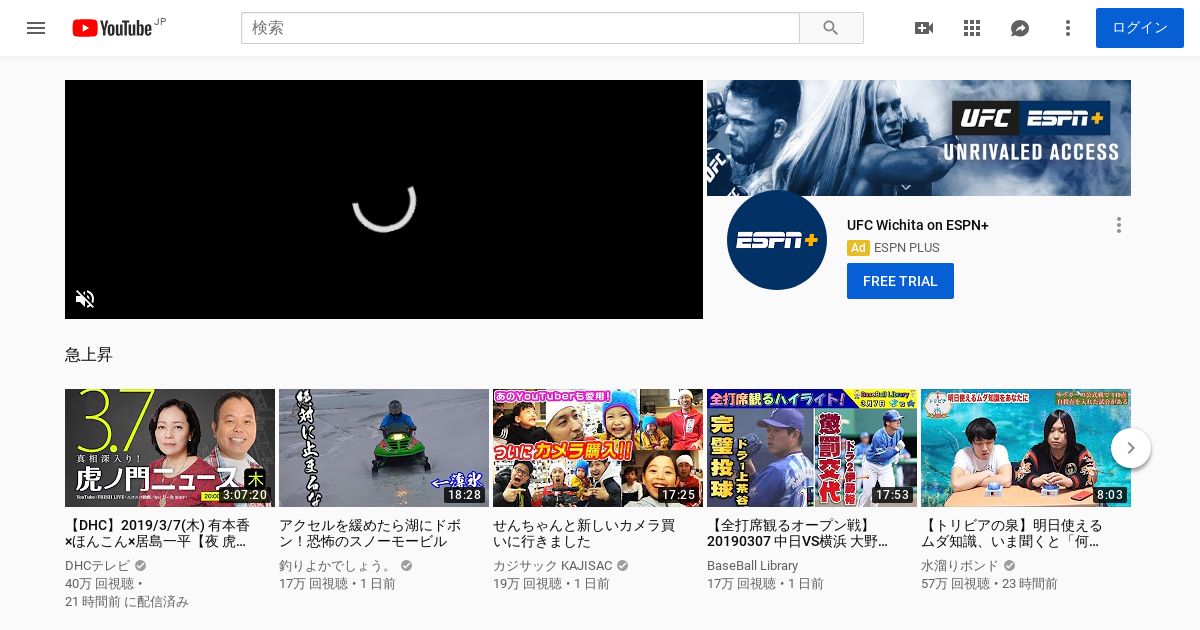The image size is (1200, 630).
Task: Open the ad's three-dot options menu
Action: click(1119, 225)
